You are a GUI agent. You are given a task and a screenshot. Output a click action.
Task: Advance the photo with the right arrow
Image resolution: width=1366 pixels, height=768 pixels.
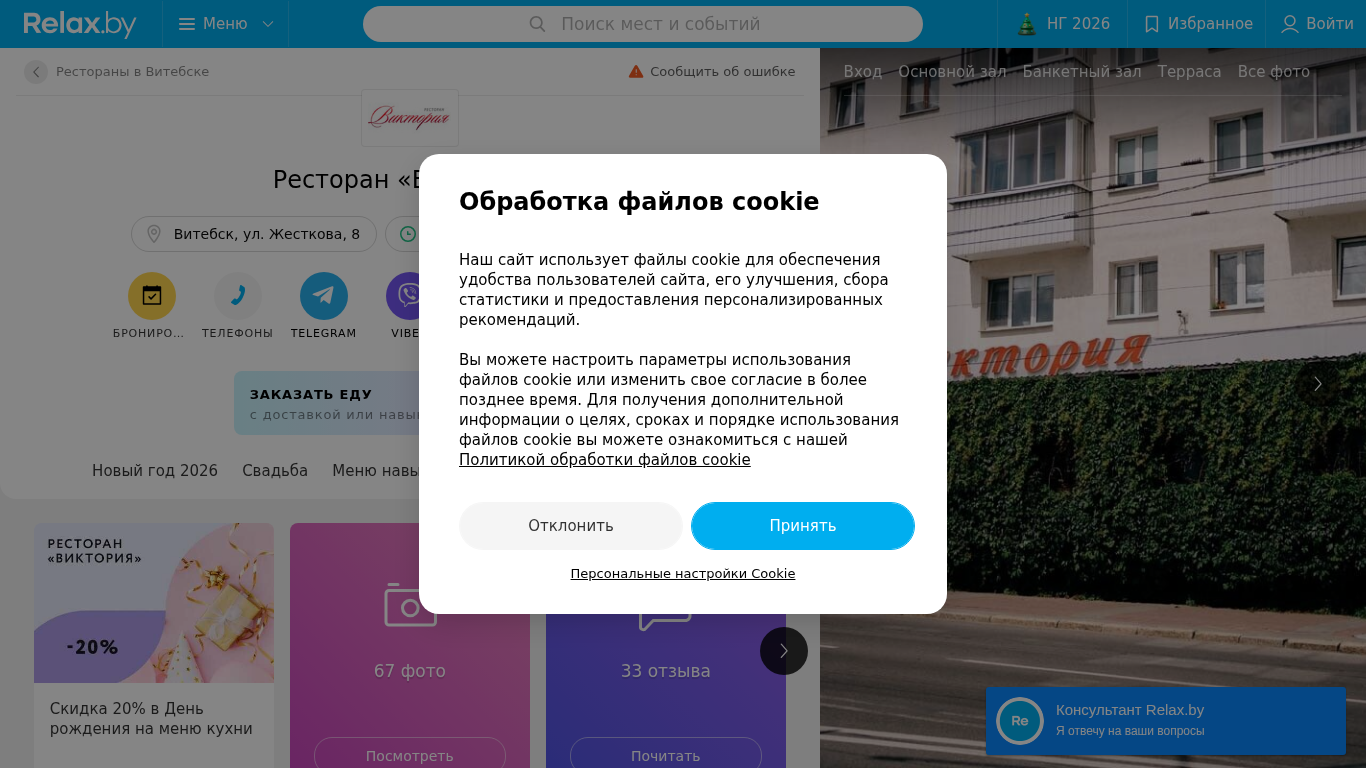[1318, 384]
